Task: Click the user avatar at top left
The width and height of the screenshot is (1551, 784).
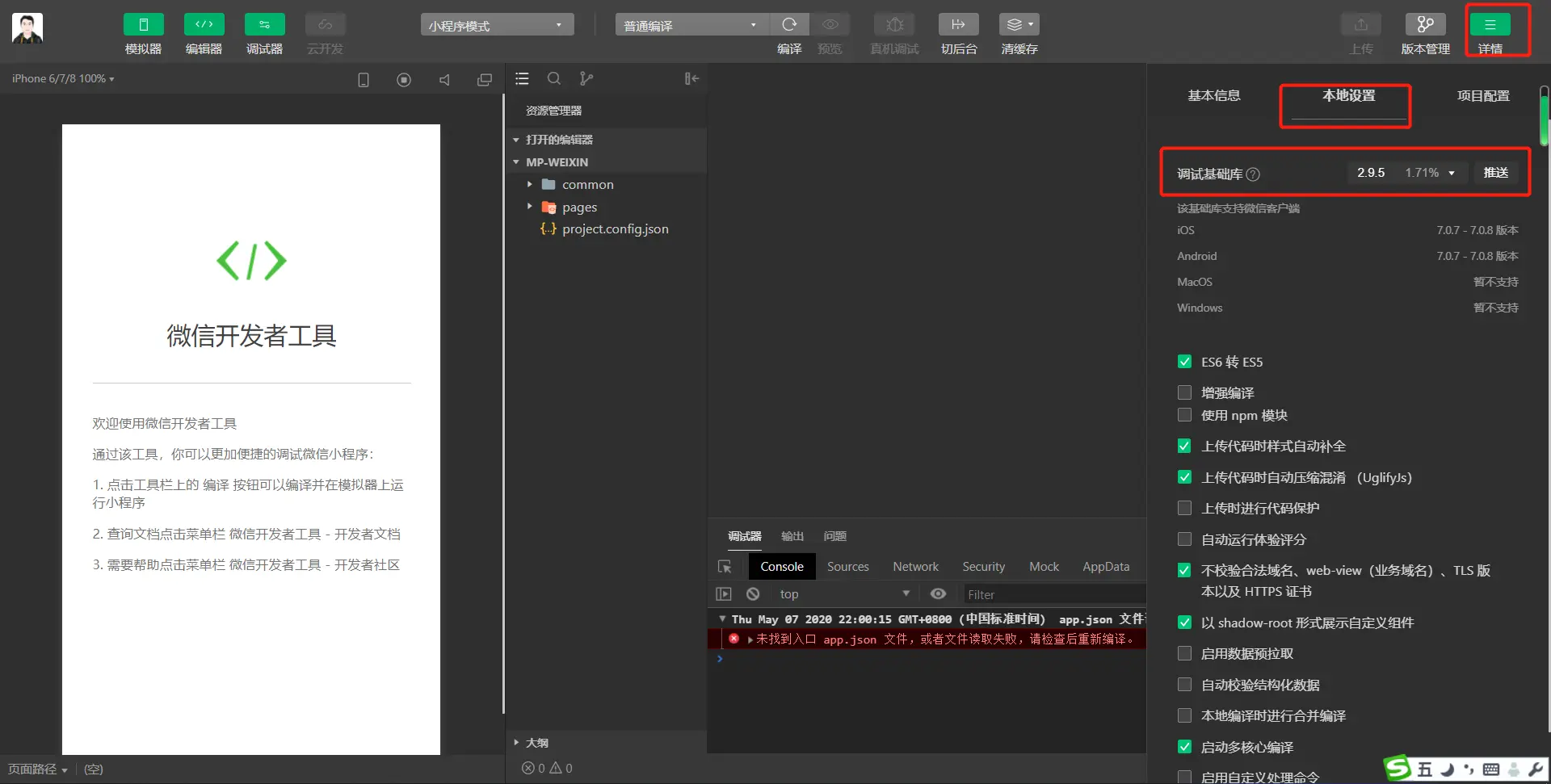Action: 27,28
